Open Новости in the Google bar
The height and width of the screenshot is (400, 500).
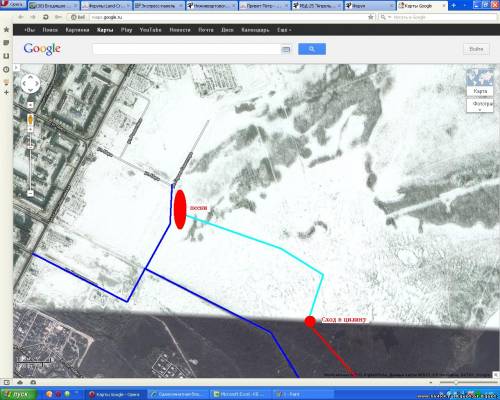pos(180,30)
